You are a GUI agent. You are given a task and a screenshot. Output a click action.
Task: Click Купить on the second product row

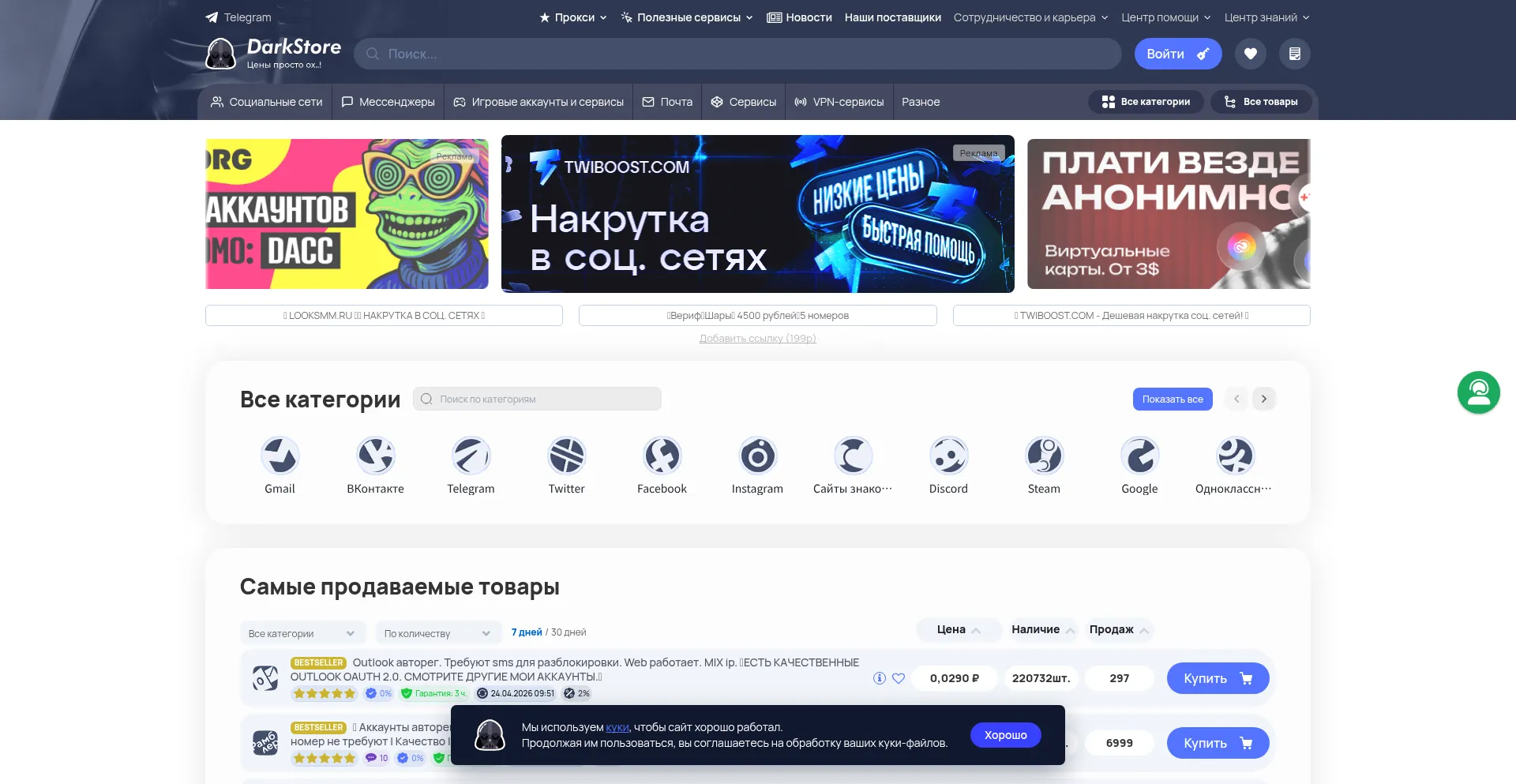pos(1218,743)
